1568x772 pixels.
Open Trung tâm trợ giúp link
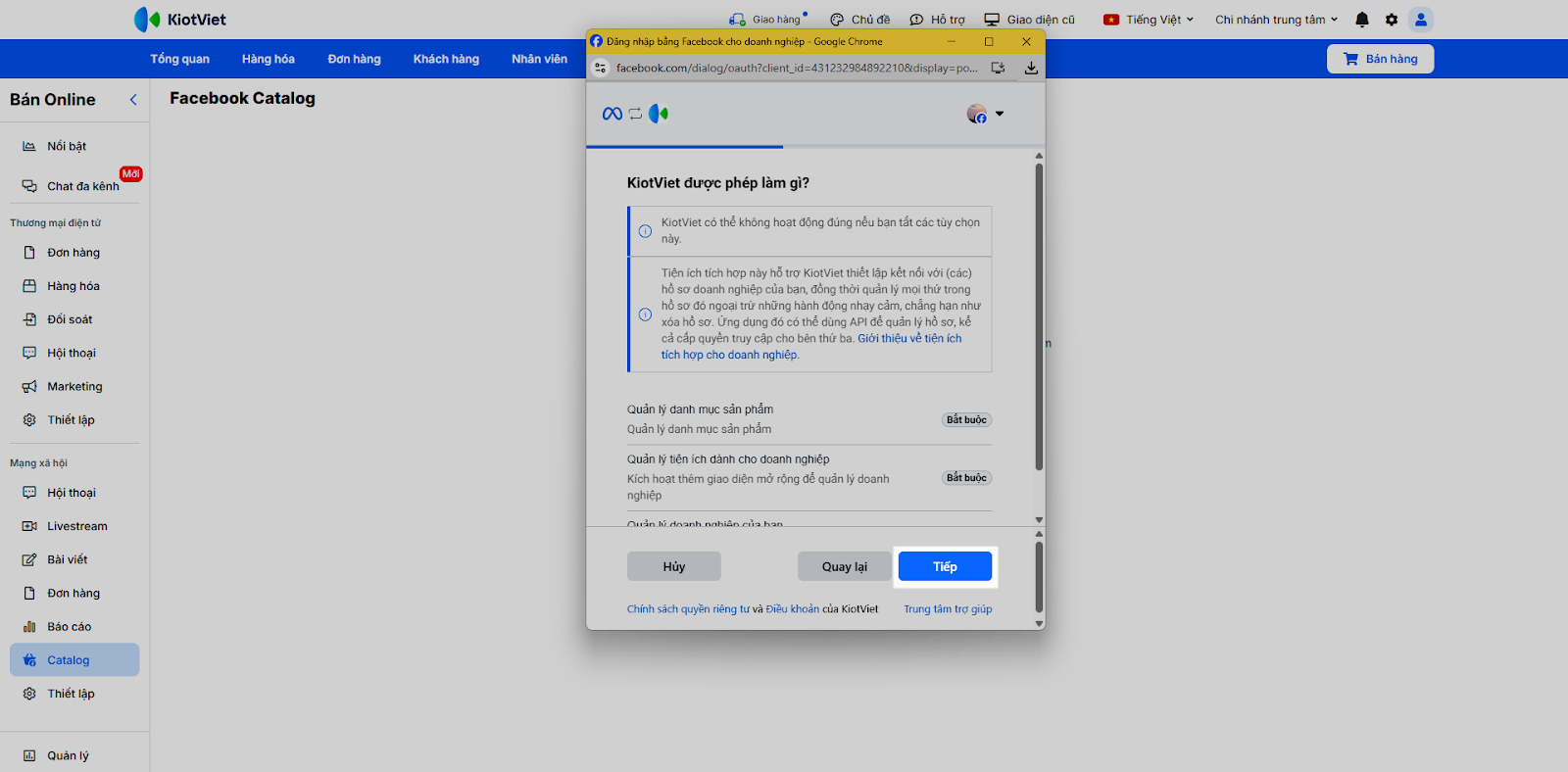pos(948,609)
